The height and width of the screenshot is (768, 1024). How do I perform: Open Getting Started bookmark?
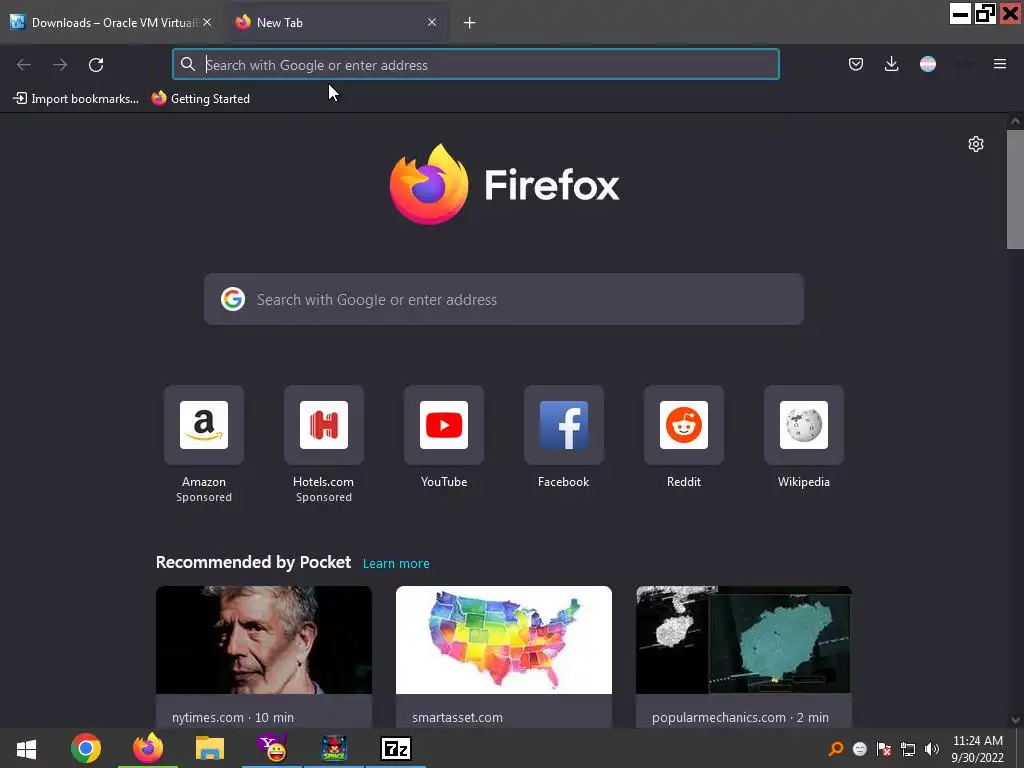pos(200,99)
